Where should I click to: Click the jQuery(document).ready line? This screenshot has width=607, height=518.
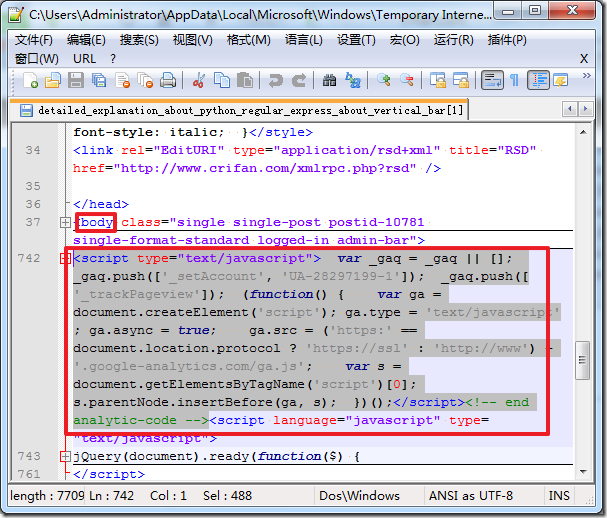217,457
